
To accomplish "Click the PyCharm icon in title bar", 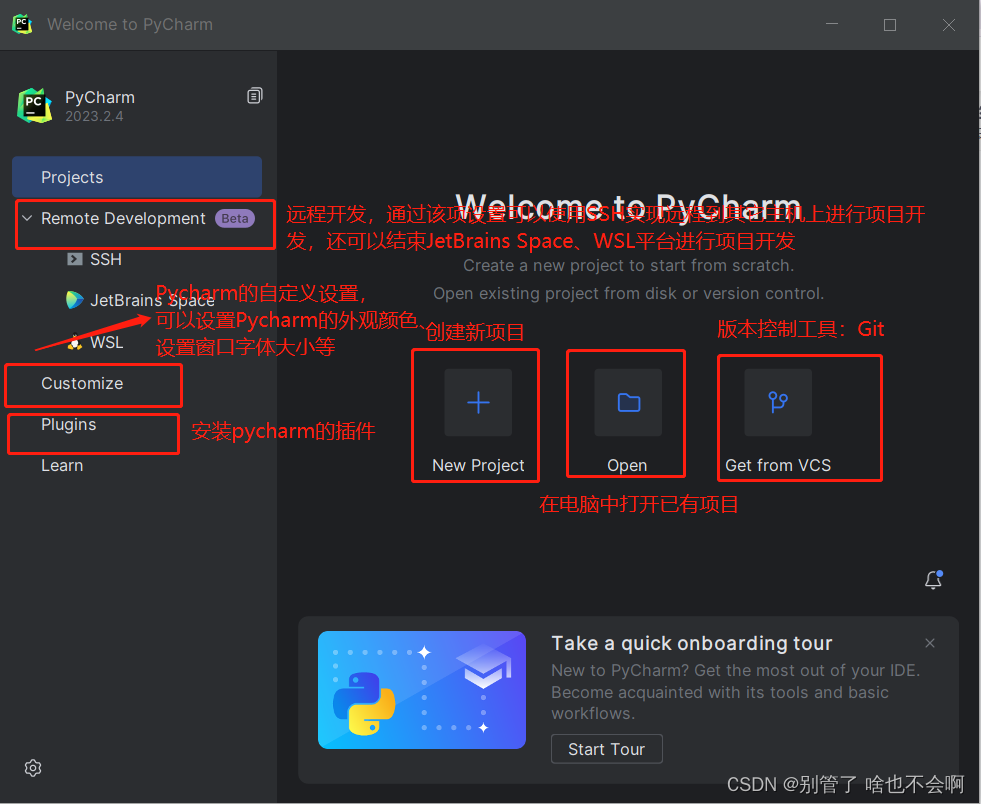I will (22, 24).
